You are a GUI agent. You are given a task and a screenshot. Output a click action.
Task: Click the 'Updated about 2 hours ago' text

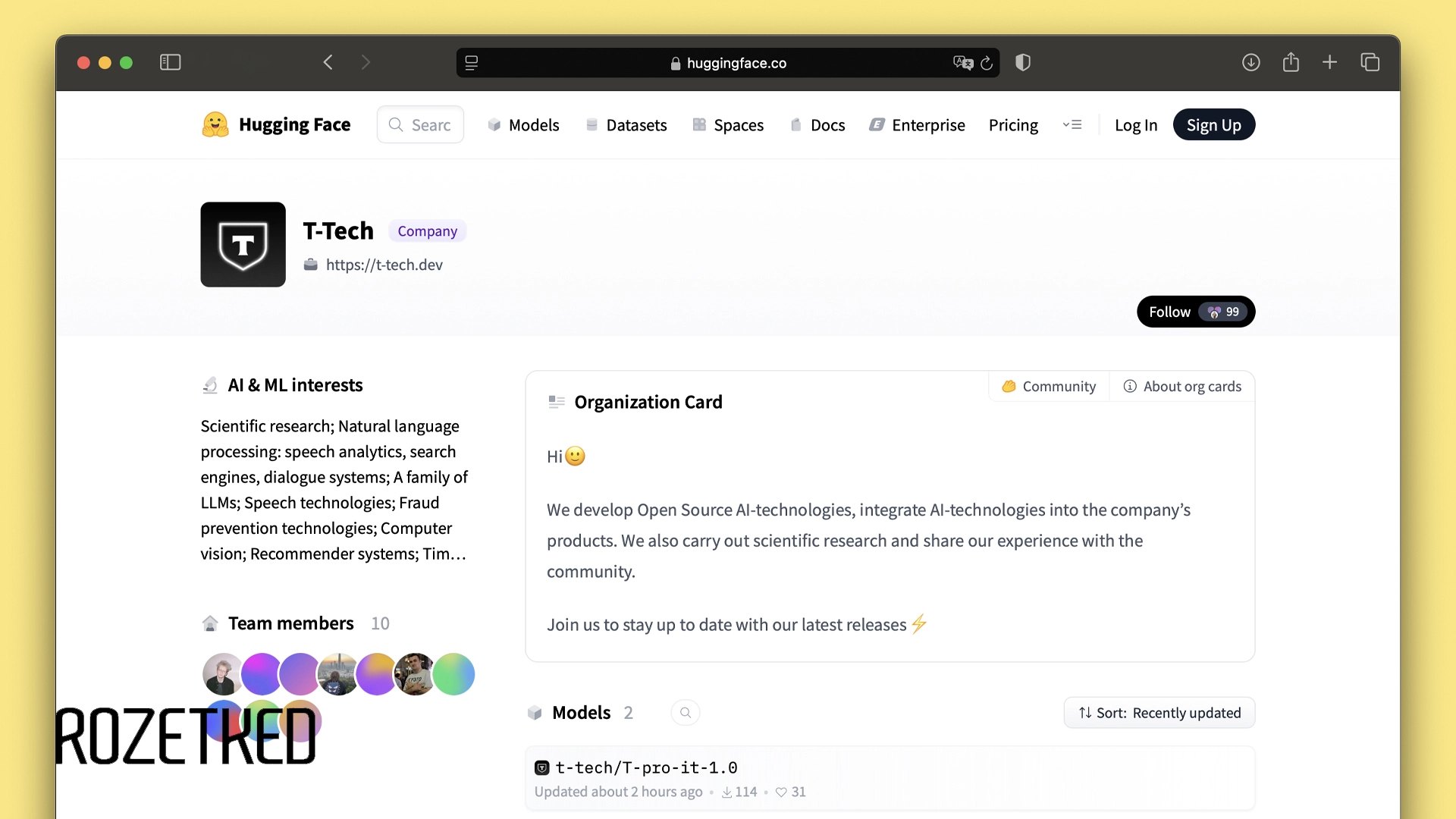pyautogui.click(x=618, y=792)
